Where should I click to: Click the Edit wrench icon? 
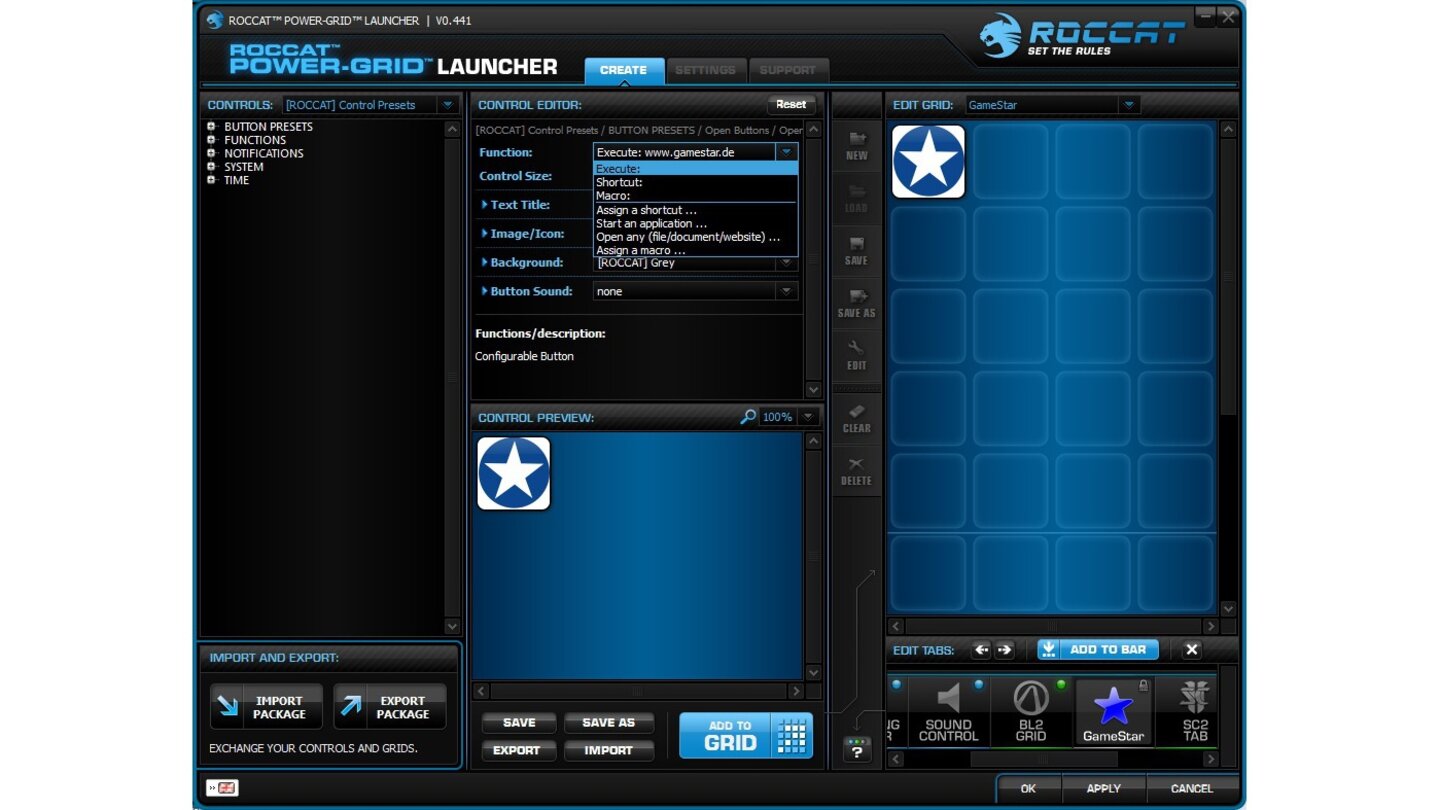coord(857,355)
